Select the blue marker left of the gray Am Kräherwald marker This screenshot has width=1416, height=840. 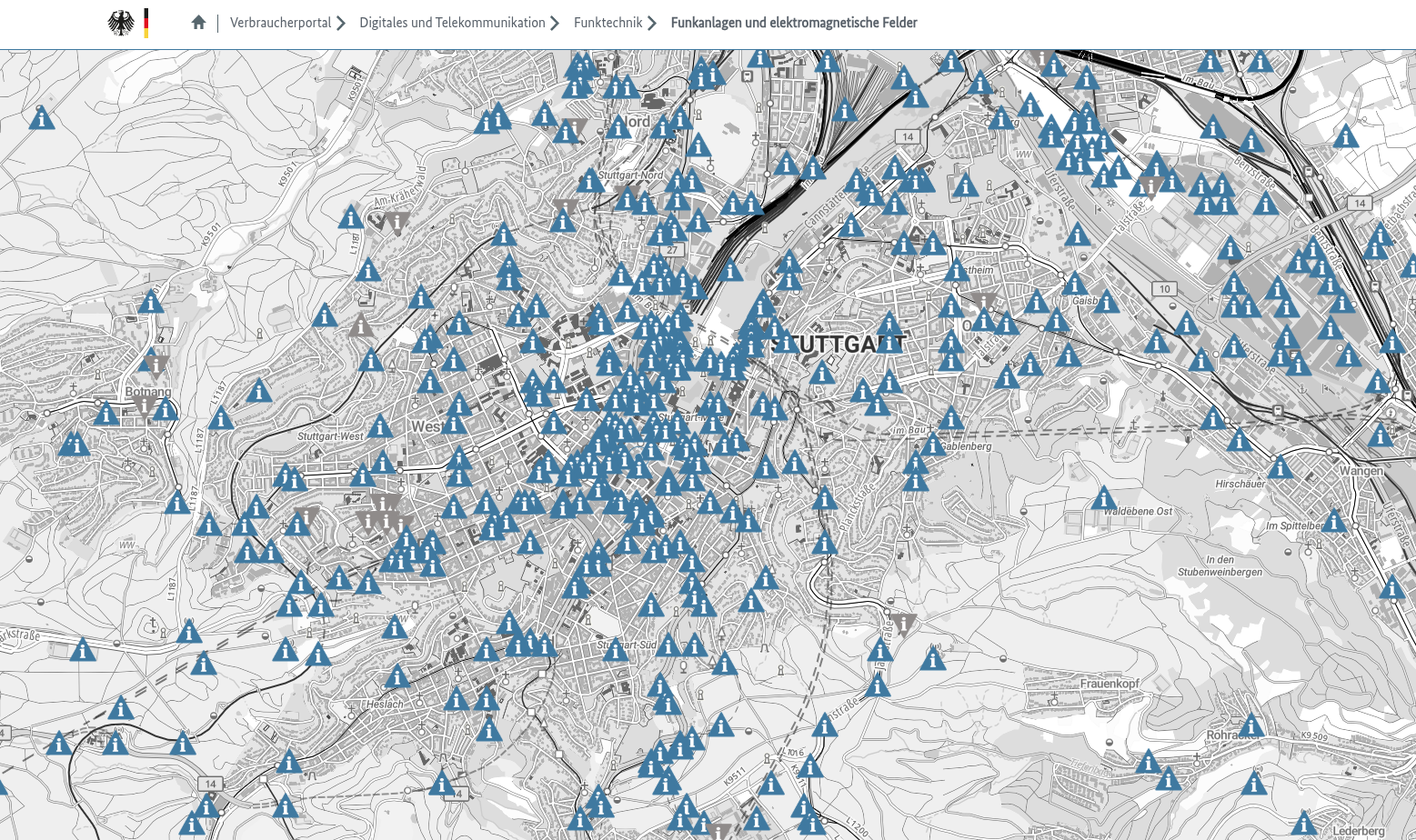click(x=351, y=217)
